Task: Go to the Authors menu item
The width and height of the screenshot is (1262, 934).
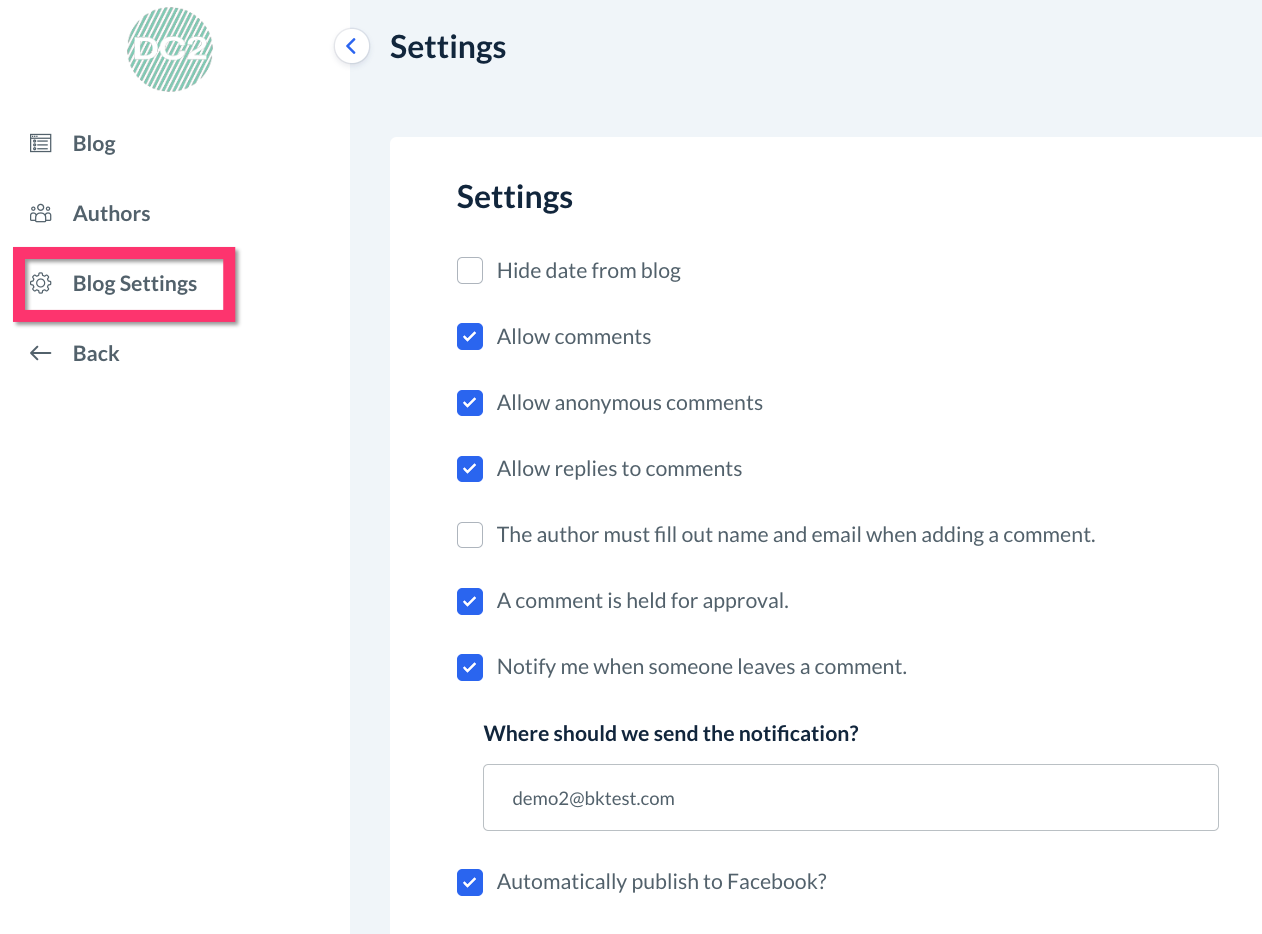Action: pyautogui.click(x=111, y=213)
